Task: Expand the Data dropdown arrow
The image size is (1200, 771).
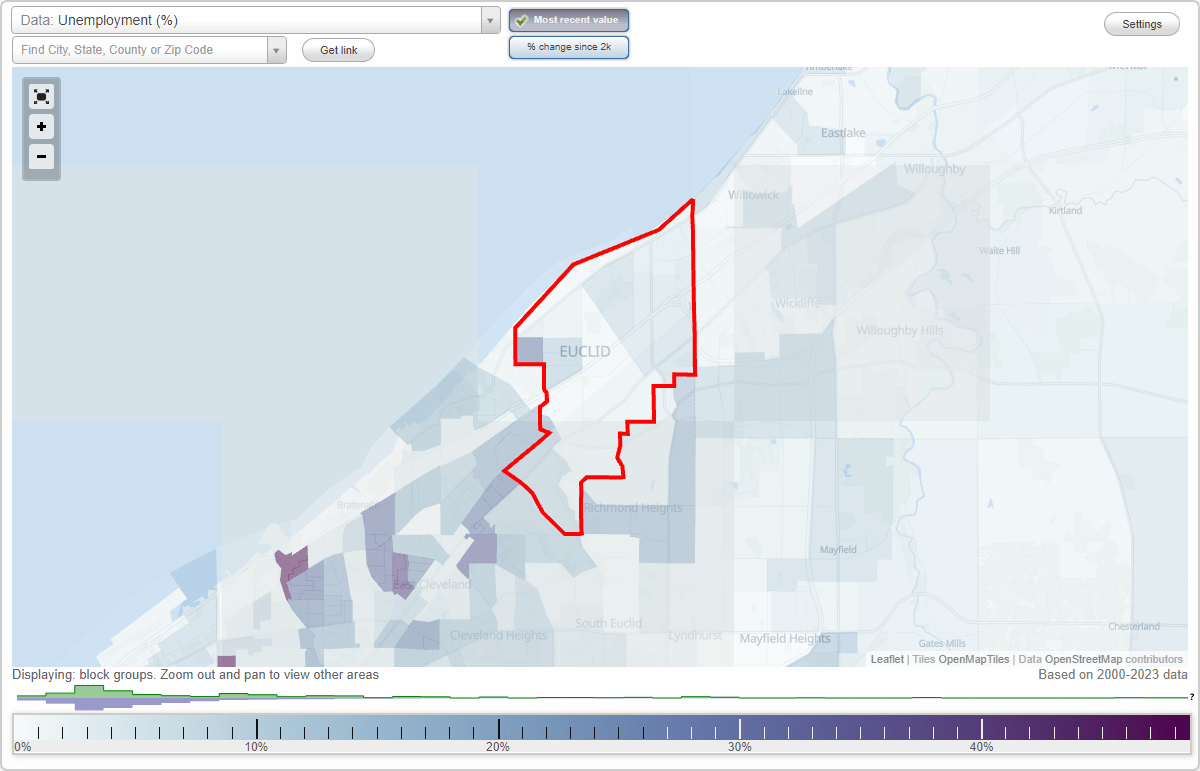Action: tap(489, 19)
